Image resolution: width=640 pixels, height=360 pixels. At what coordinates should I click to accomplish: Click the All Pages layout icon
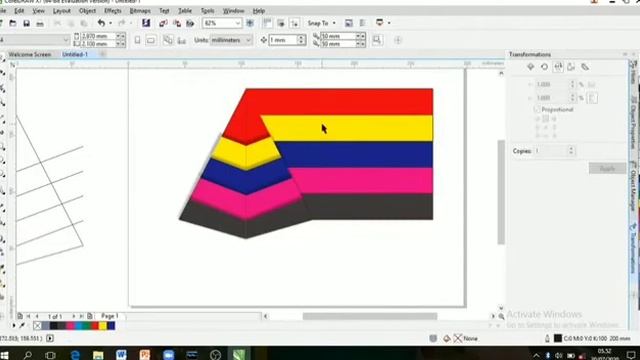168,40
